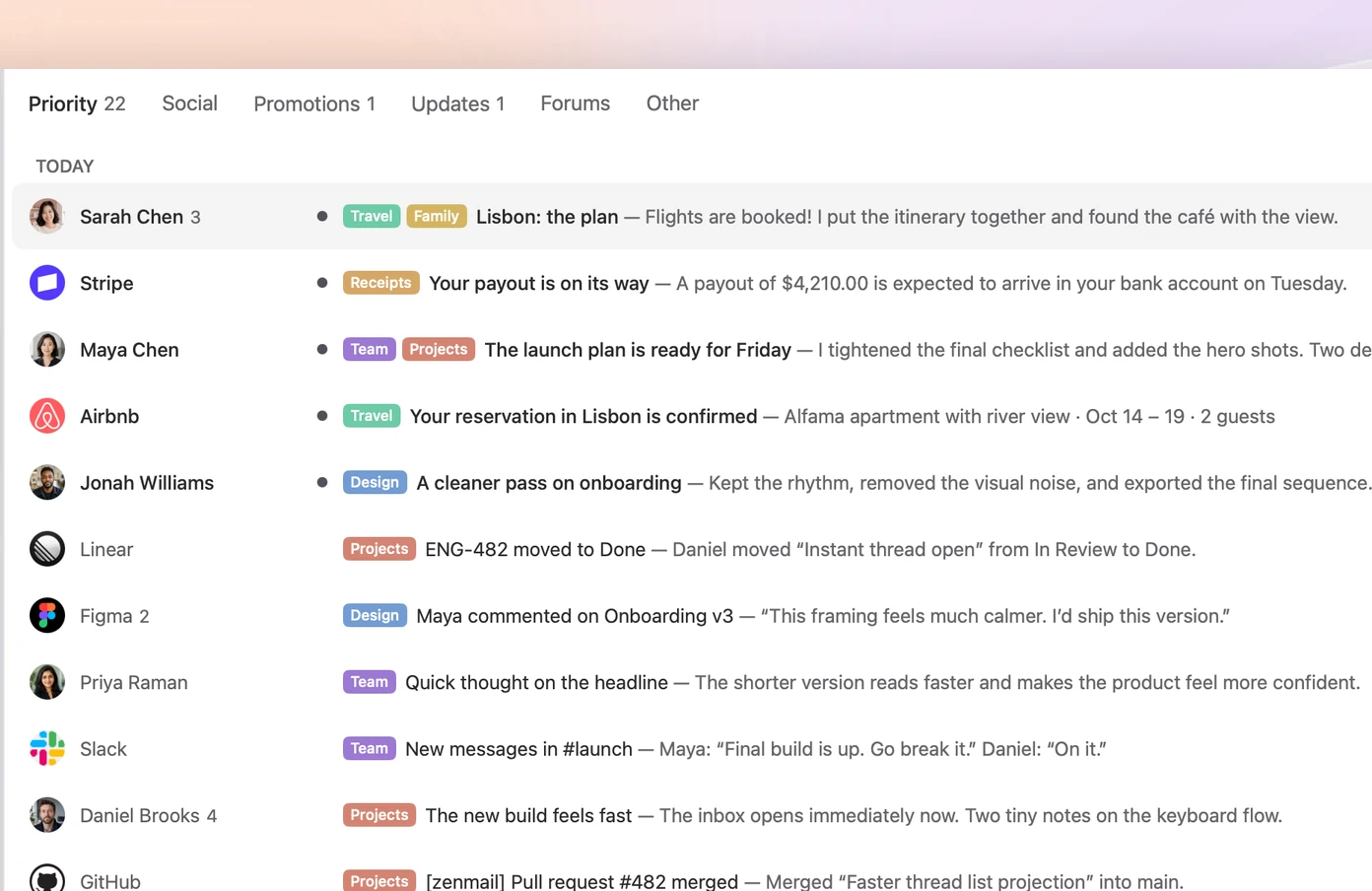Image resolution: width=1372 pixels, height=891 pixels.
Task: Click Jonah Williams' profile avatar
Action: click(47, 482)
